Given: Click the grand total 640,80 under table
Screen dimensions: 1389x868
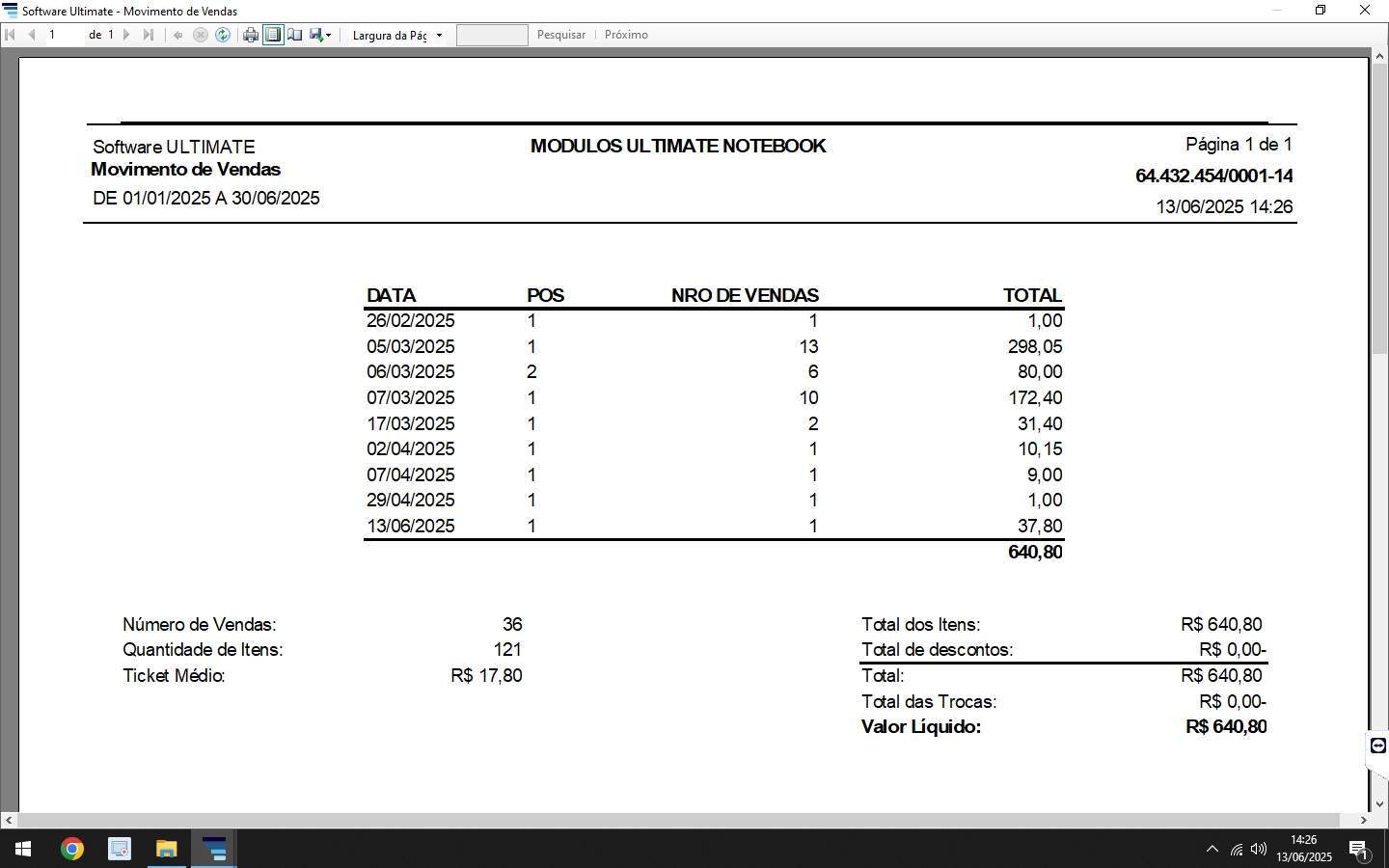Looking at the screenshot, I should click(1035, 552).
